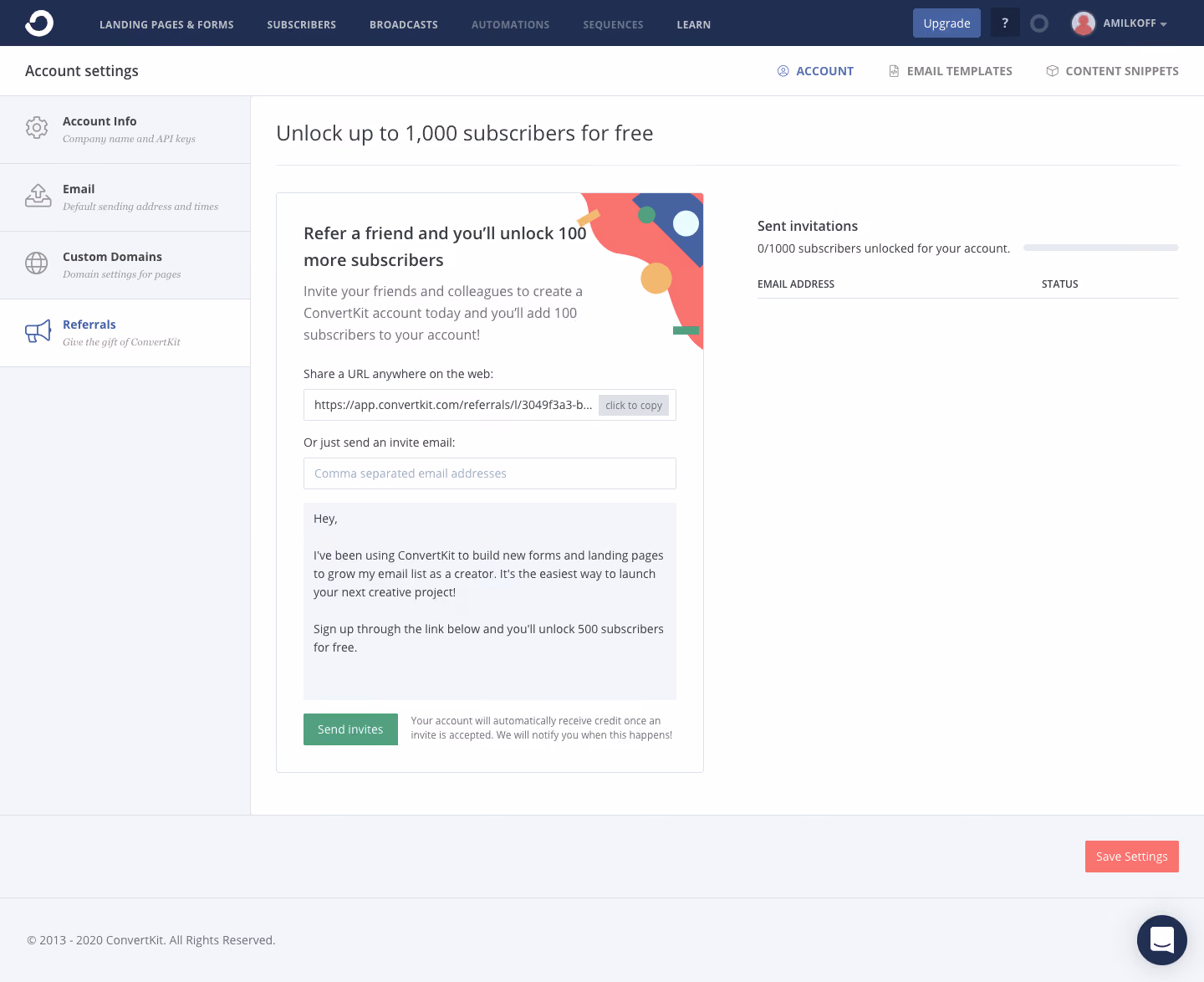Click the Content Snippets cube icon
This screenshot has width=1204, height=982.
(x=1053, y=71)
